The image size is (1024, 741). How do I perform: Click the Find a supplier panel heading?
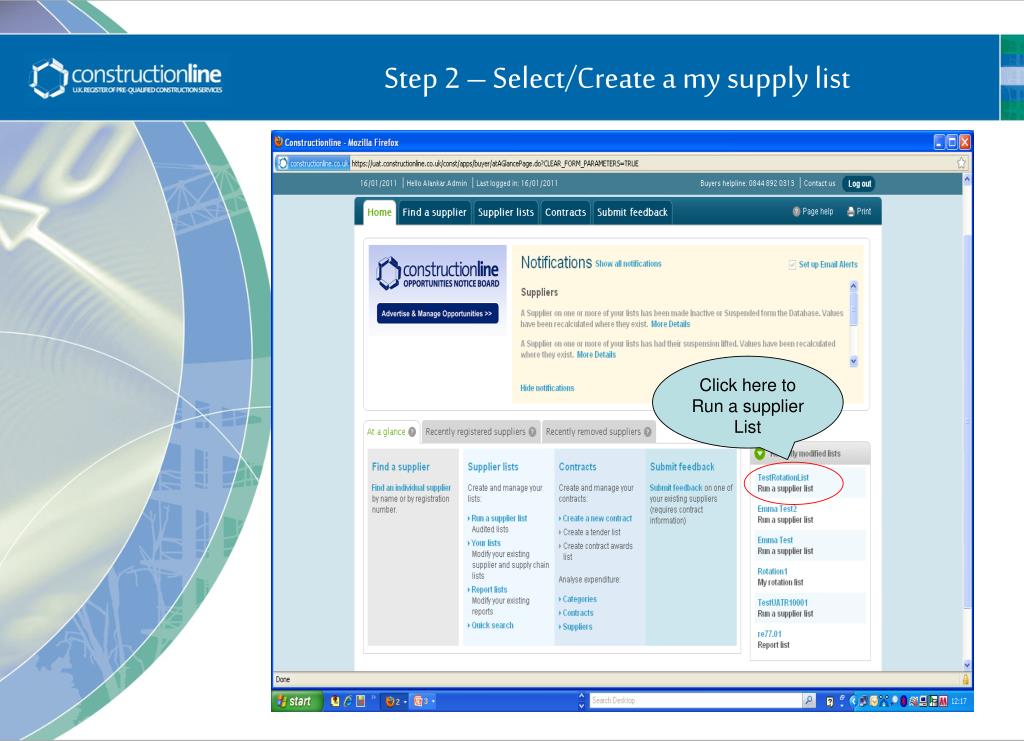click(400, 467)
